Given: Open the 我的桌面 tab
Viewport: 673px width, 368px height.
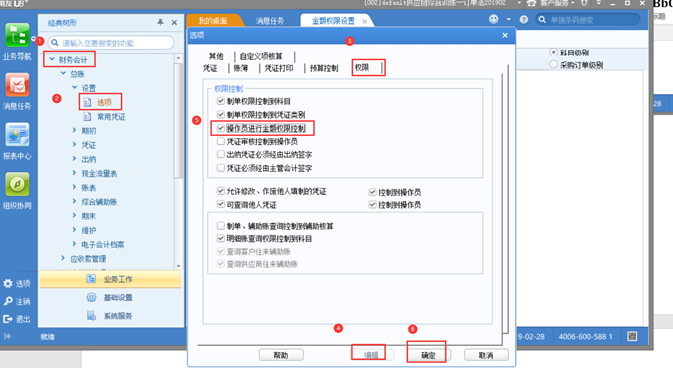Looking at the screenshot, I should coord(212,21).
